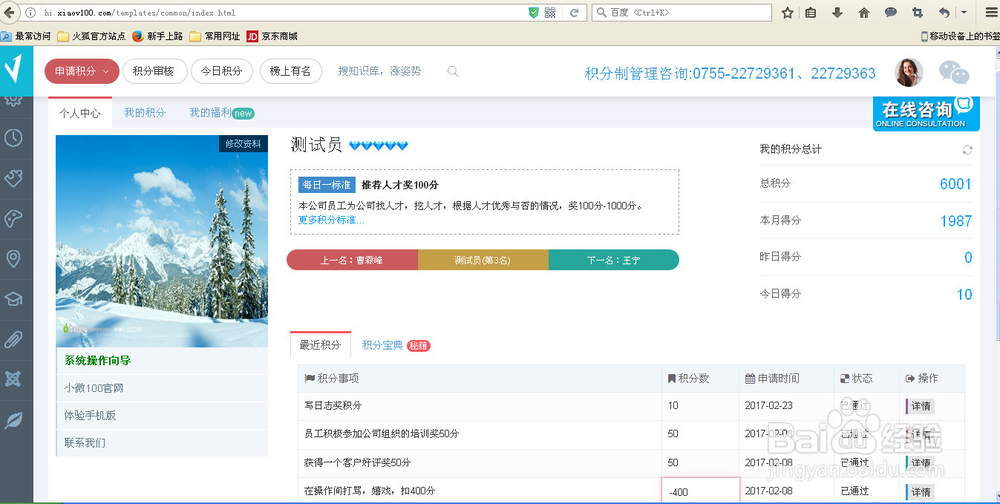Click the screenshot crop toolbar icon
Image resolution: width=1000 pixels, height=504 pixels.
(917, 13)
